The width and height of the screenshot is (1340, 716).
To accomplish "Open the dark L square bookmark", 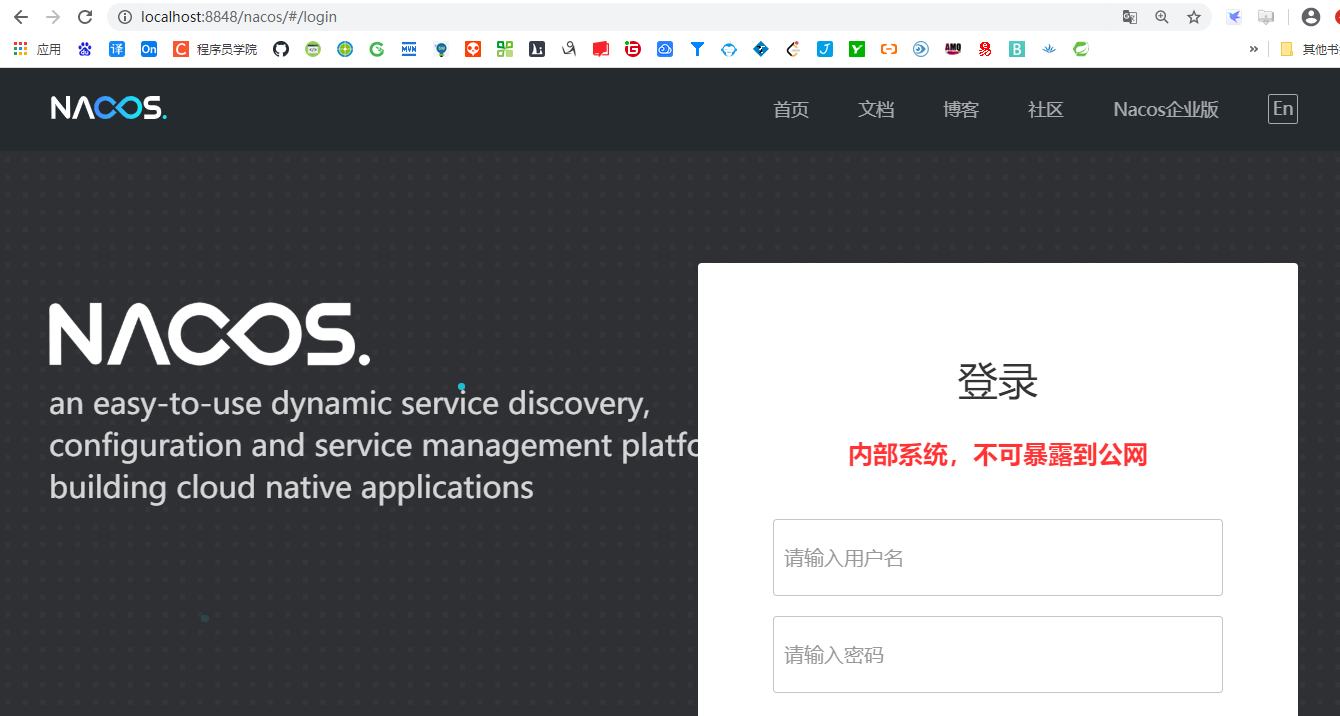I will (537, 49).
